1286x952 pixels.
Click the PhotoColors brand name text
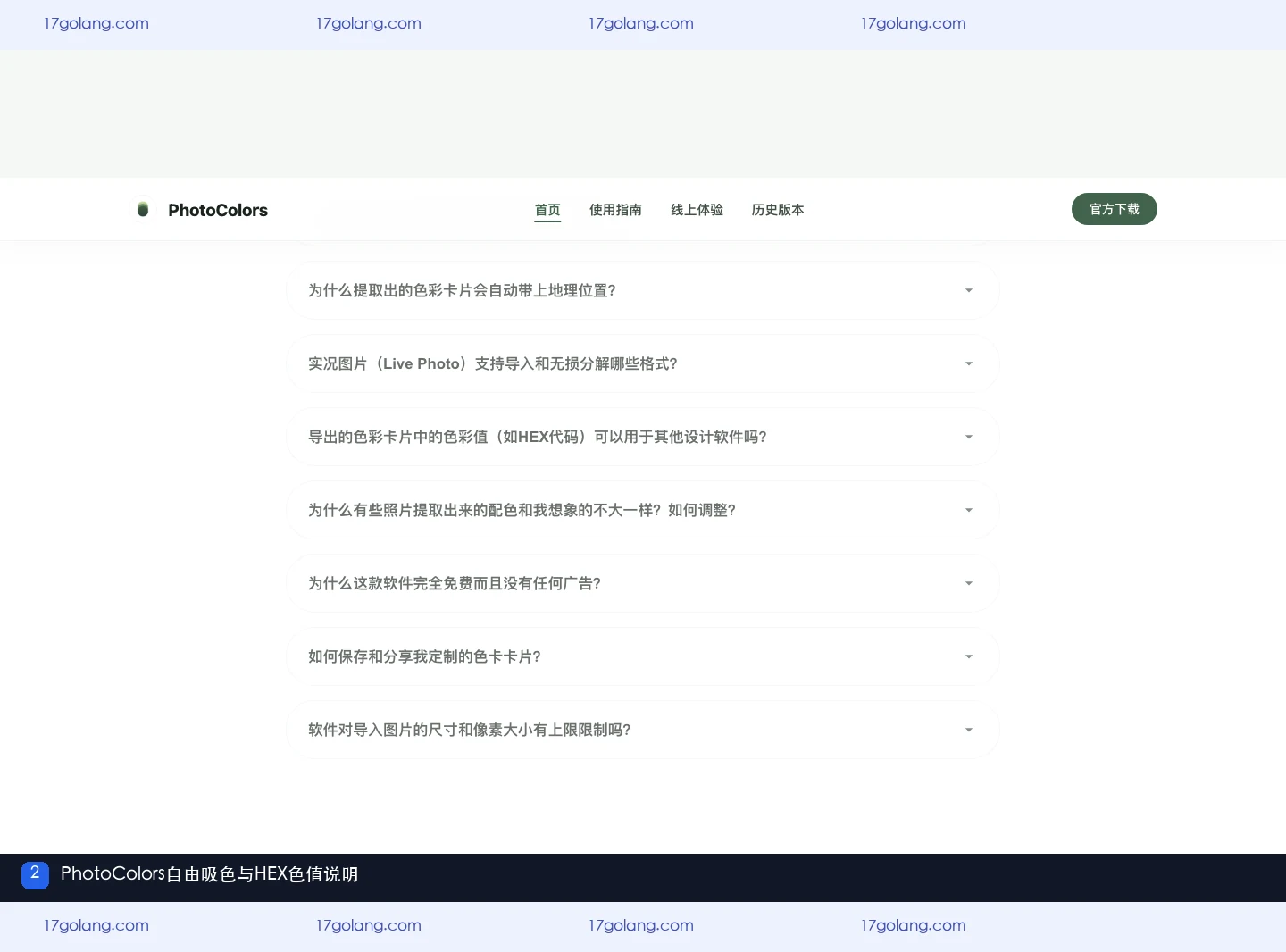click(218, 210)
